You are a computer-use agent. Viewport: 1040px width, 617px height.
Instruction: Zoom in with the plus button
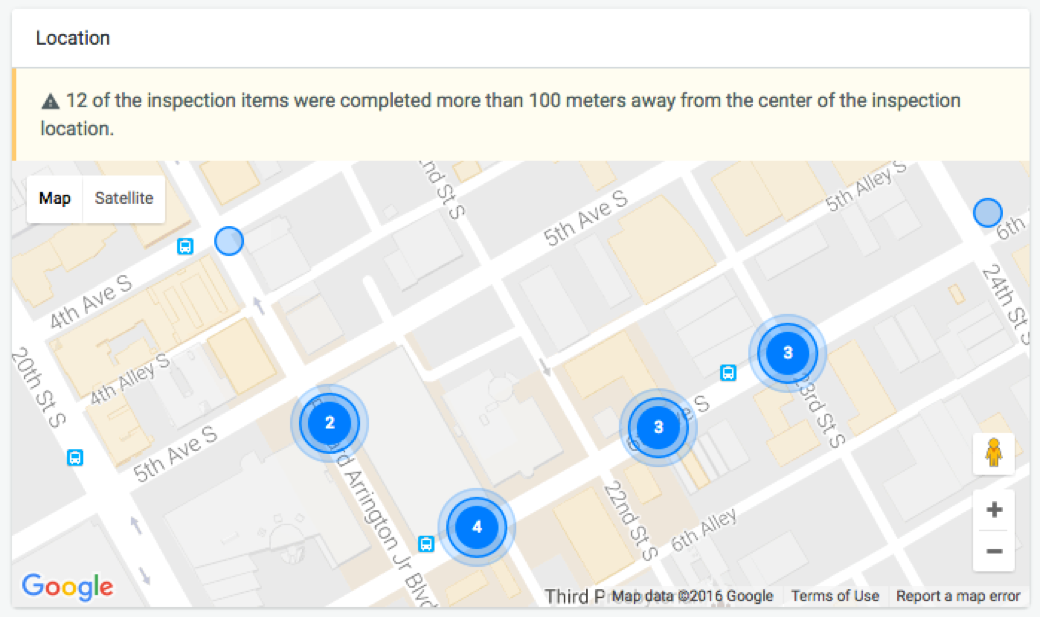pos(994,510)
